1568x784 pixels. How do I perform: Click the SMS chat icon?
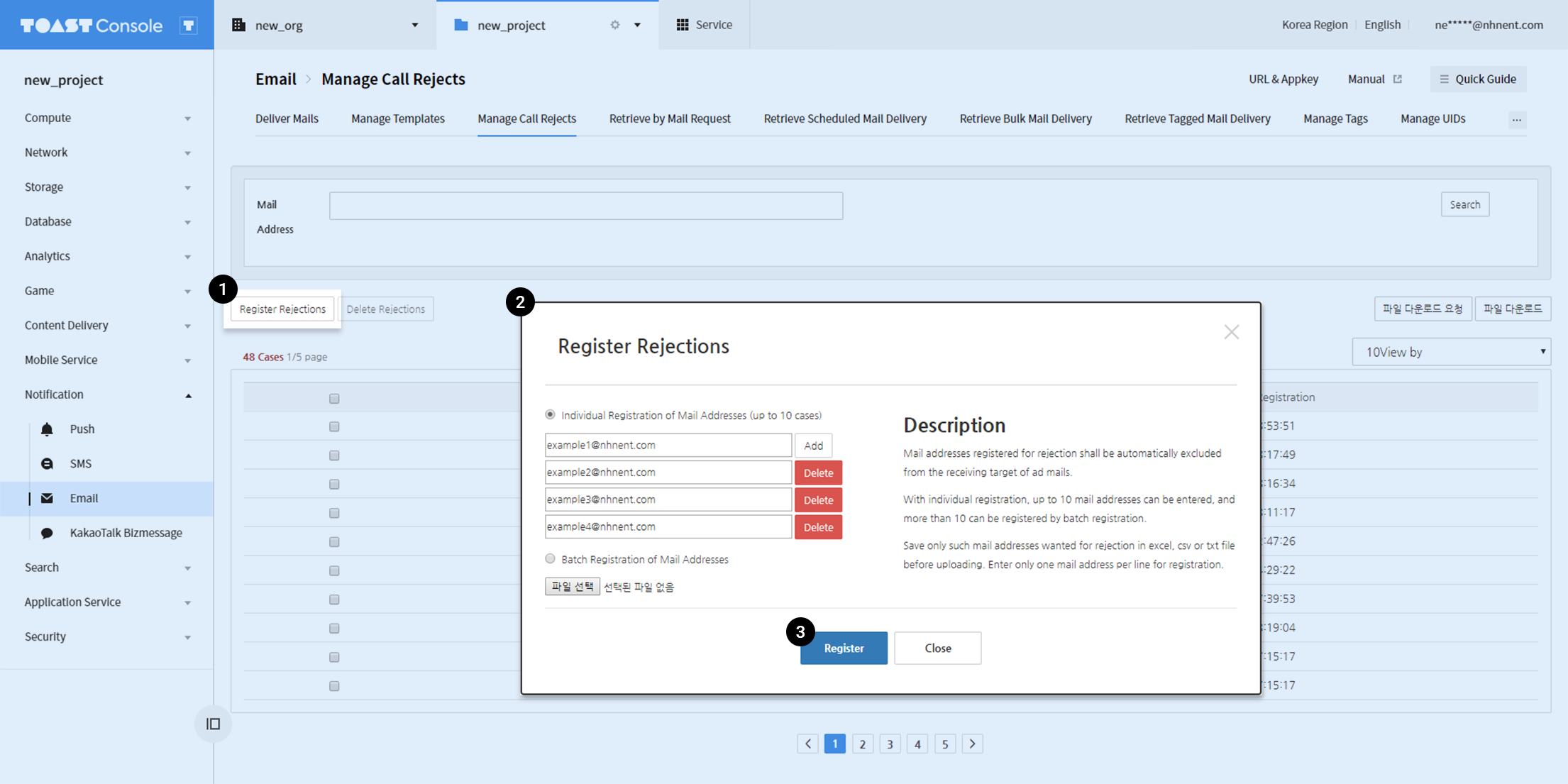[x=47, y=463]
